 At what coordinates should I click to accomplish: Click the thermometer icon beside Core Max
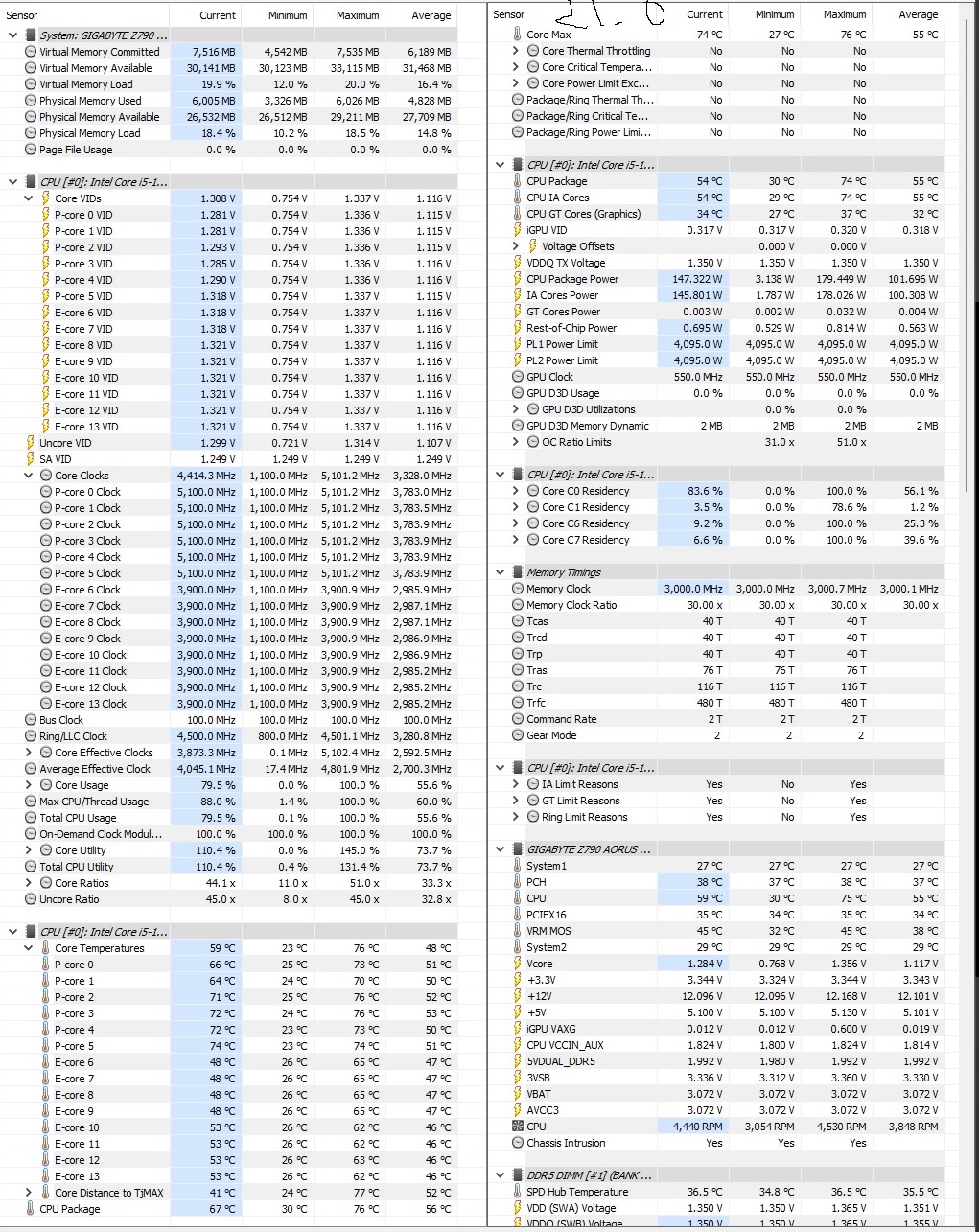(518, 35)
